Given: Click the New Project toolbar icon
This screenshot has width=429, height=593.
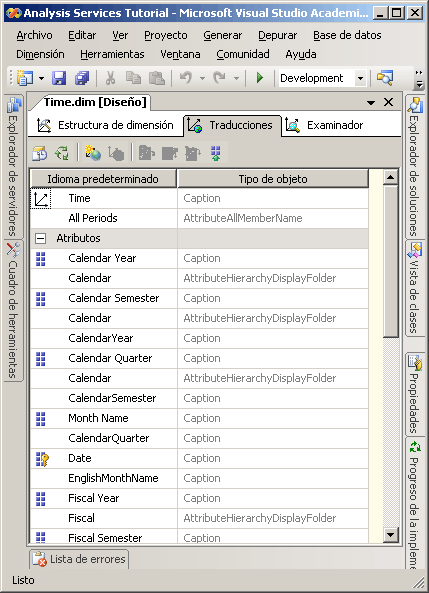Looking at the screenshot, I should (x=25, y=78).
